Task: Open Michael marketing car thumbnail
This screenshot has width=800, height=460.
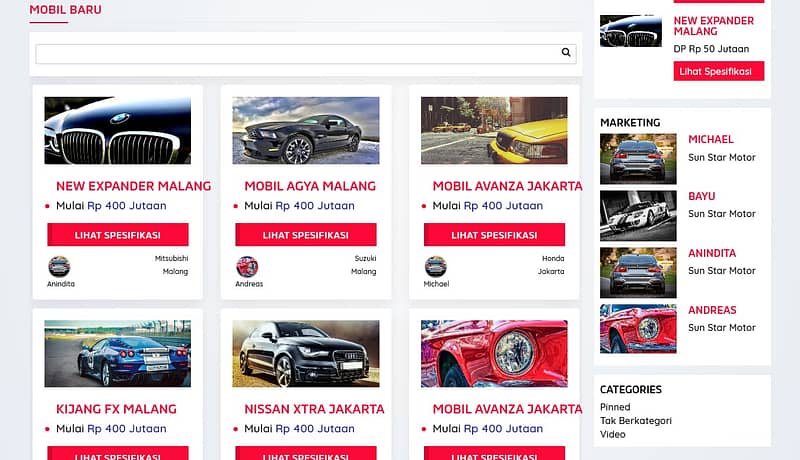Action: click(638, 159)
